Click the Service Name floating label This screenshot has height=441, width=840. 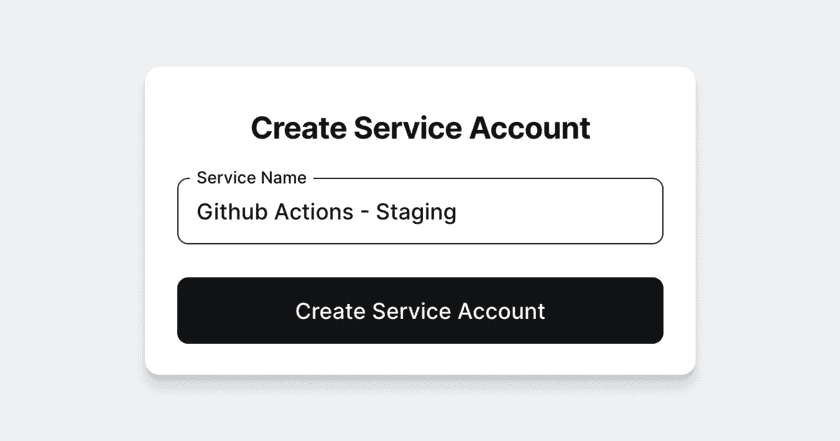251,178
